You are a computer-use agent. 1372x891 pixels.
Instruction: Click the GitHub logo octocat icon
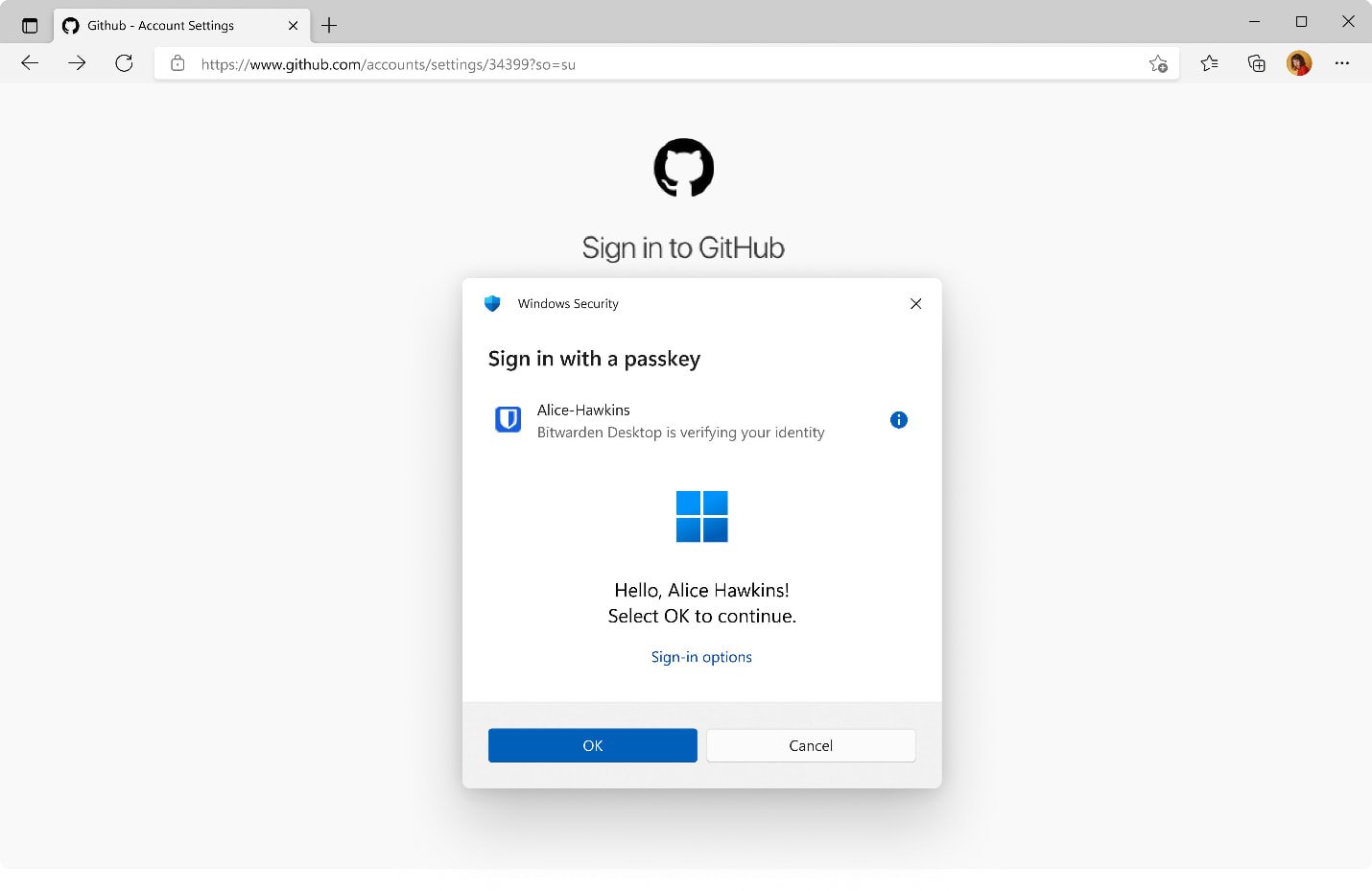pos(683,167)
